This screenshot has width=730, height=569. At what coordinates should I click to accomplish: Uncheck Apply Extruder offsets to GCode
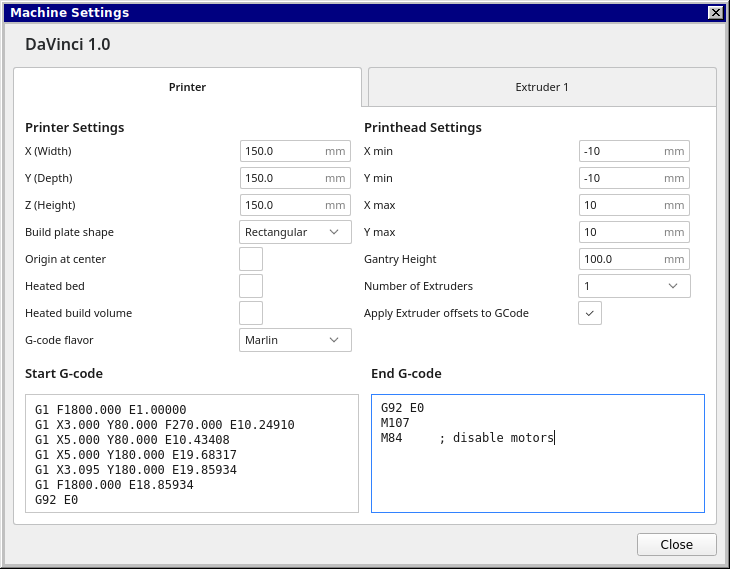pyautogui.click(x=590, y=313)
